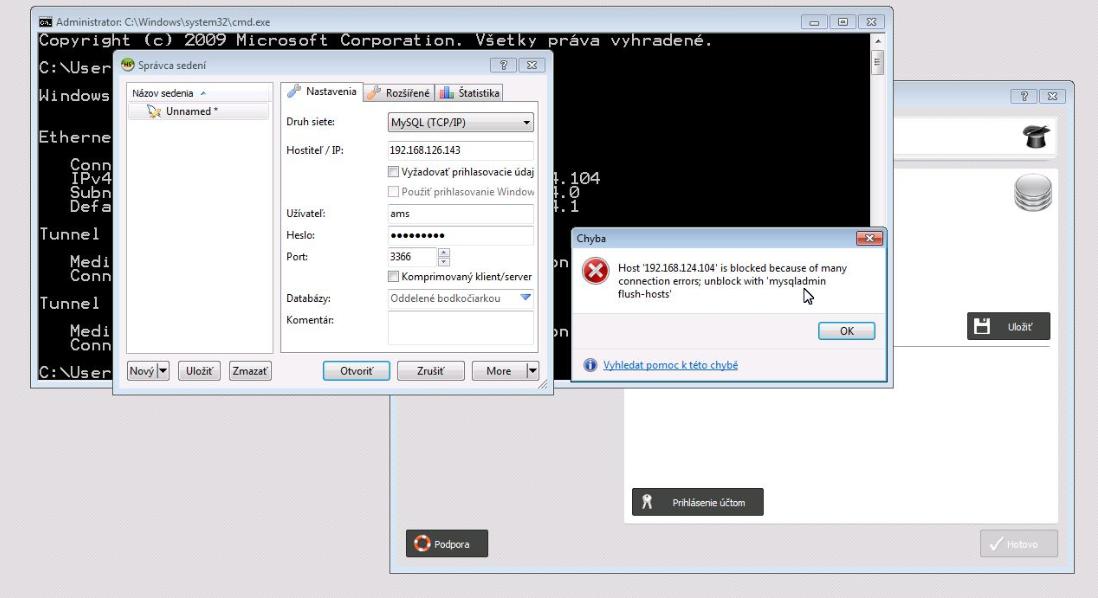Open the Databázy selection dropdown
This screenshot has height=598, width=1098.
527,298
